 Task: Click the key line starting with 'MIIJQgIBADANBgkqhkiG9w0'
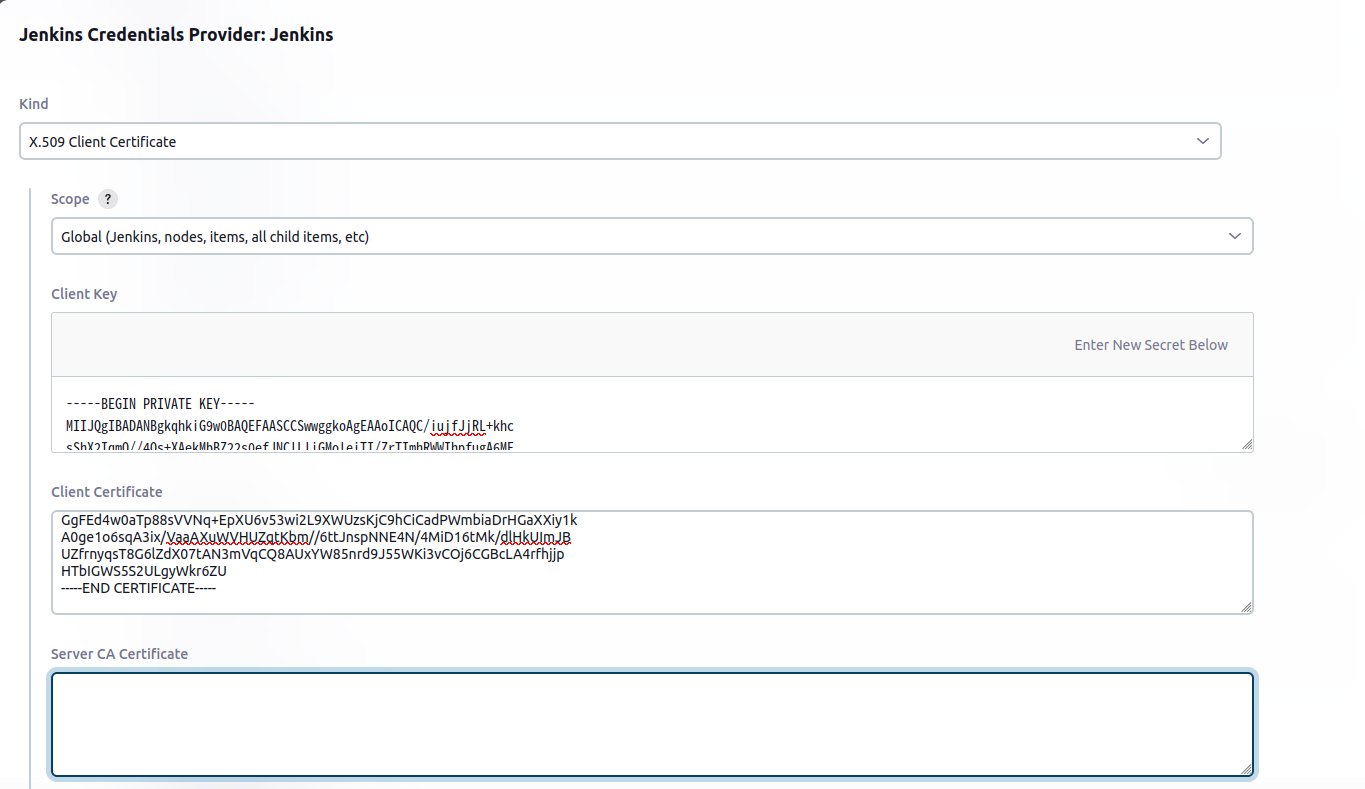[x=290, y=426]
